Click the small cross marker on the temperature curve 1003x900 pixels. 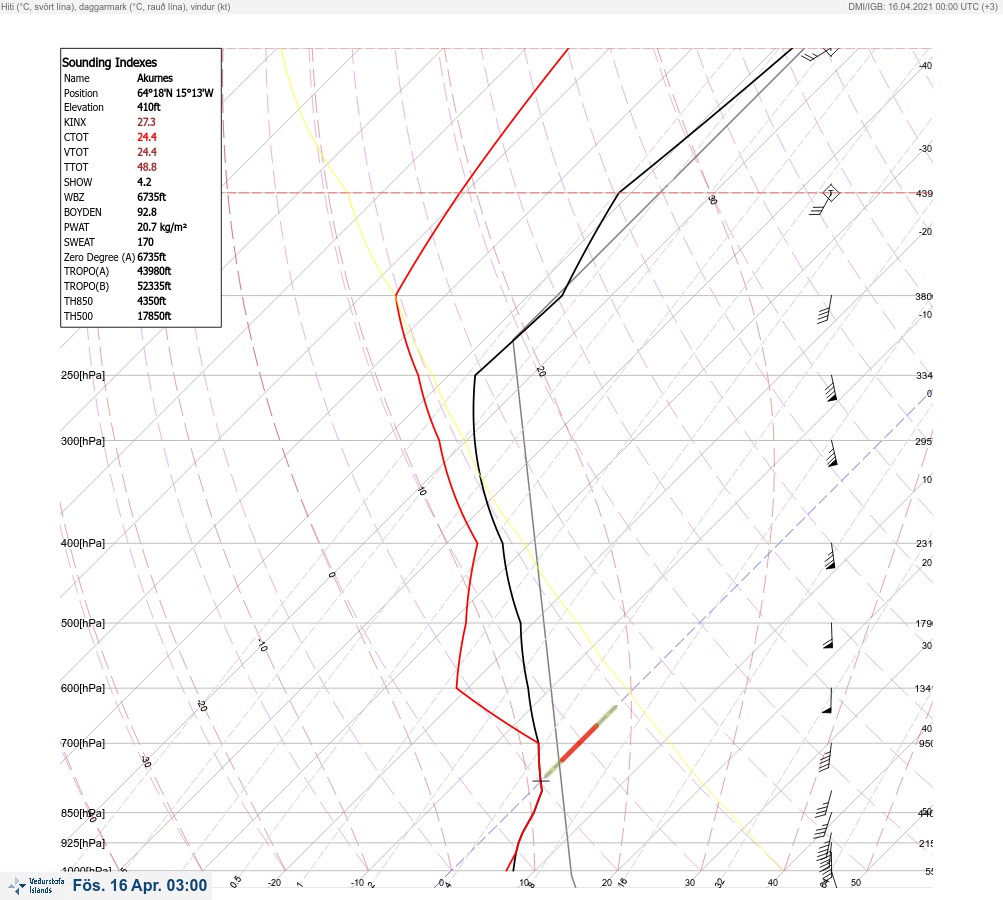tap(541, 781)
